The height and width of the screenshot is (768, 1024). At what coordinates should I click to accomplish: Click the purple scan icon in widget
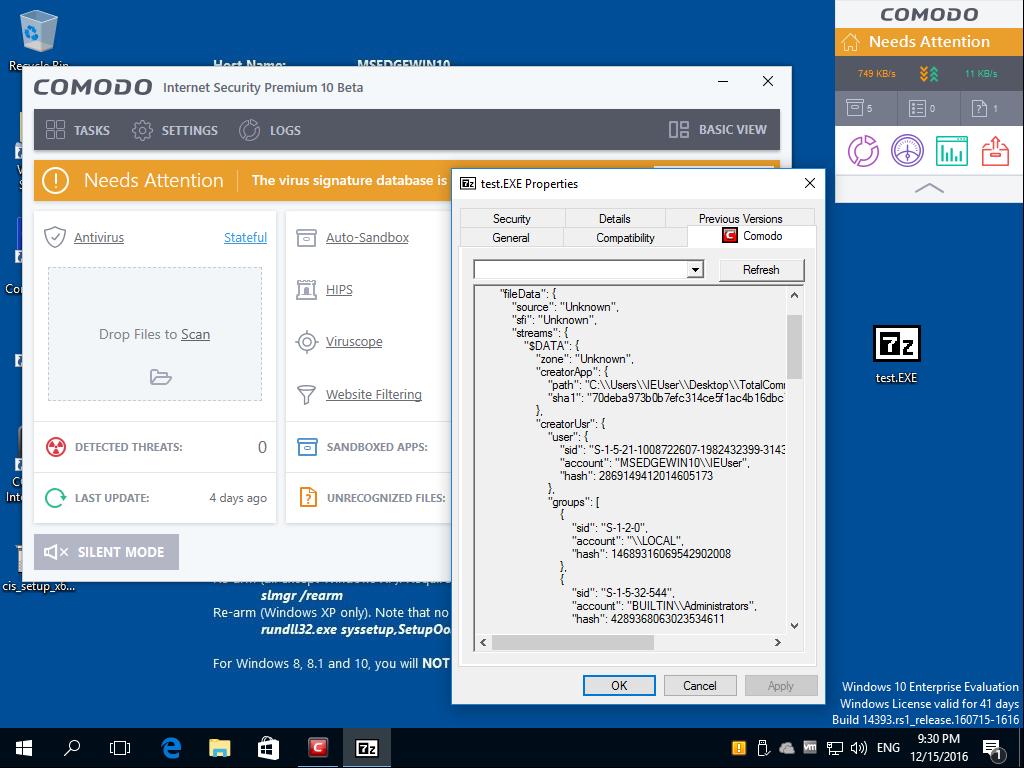(863, 151)
